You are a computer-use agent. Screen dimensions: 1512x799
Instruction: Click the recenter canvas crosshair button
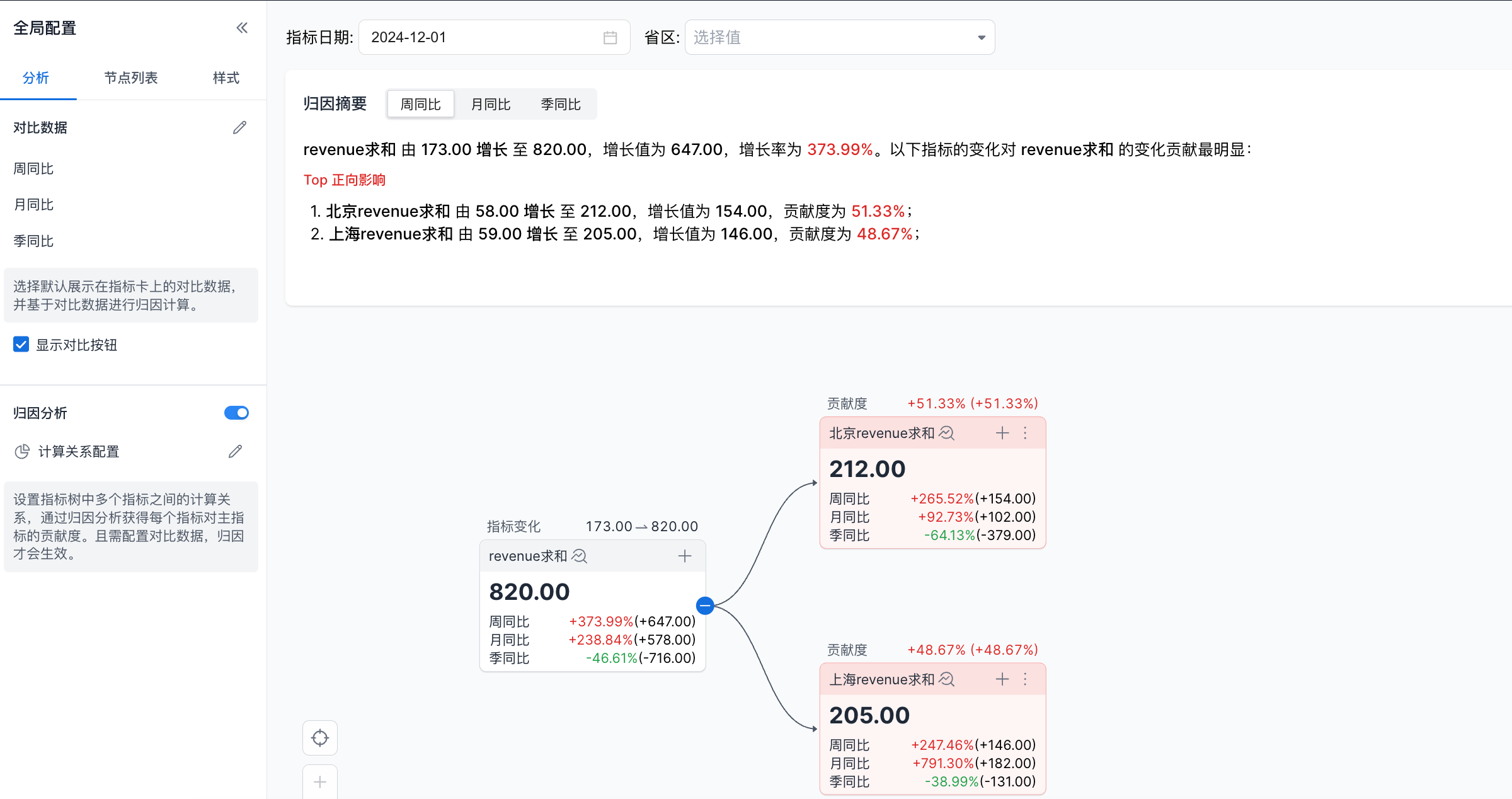[x=320, y=737]
